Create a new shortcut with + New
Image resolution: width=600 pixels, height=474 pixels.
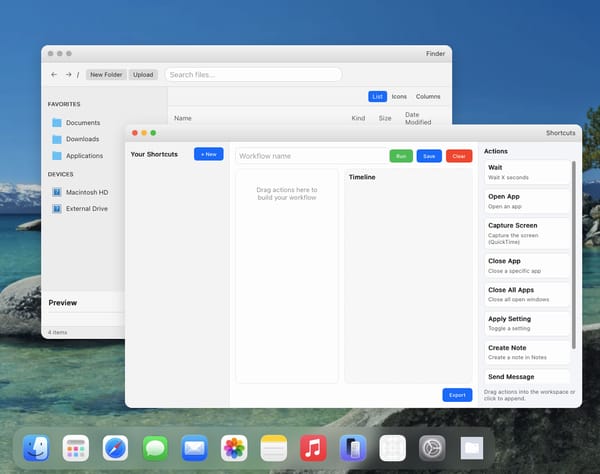(209, 154)
